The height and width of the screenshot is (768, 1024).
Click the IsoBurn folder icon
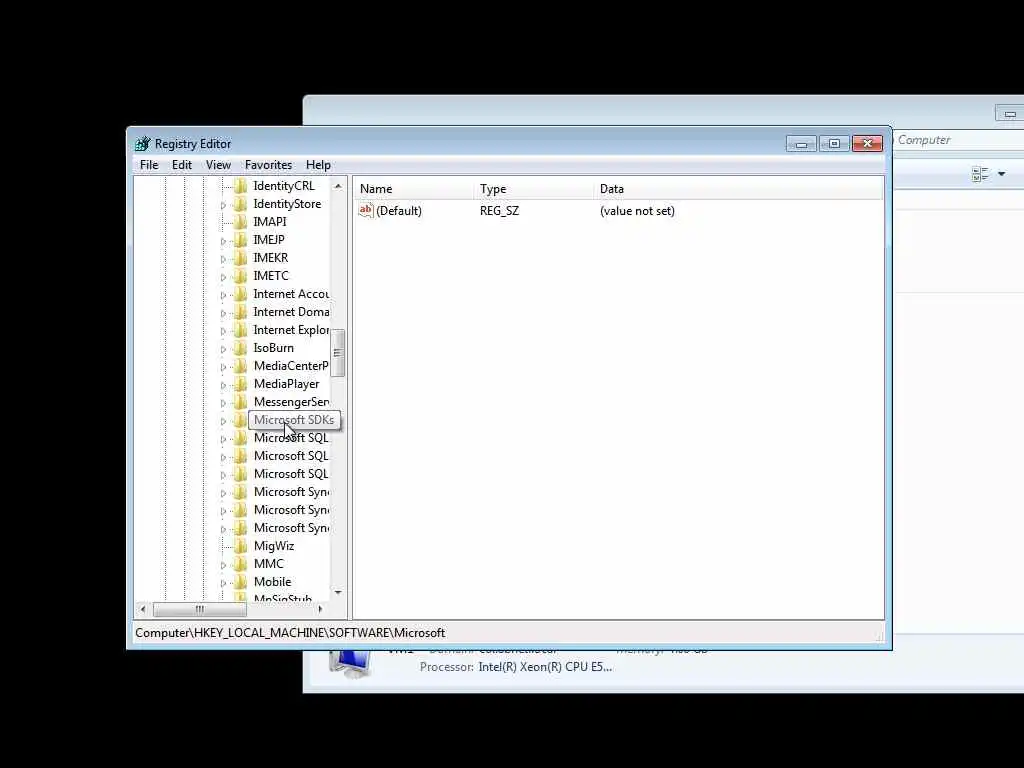pyautogui.click(x=240, y=348)
